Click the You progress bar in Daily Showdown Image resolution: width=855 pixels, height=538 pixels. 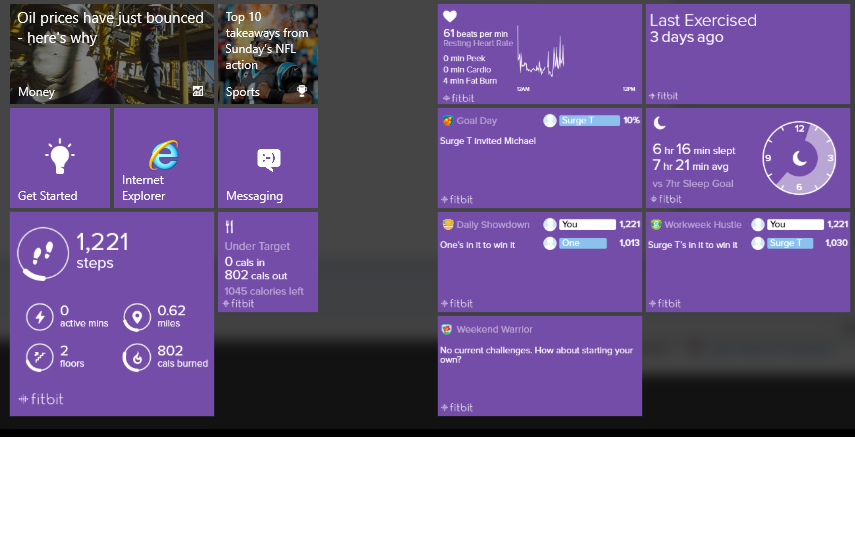coord(587,224)
